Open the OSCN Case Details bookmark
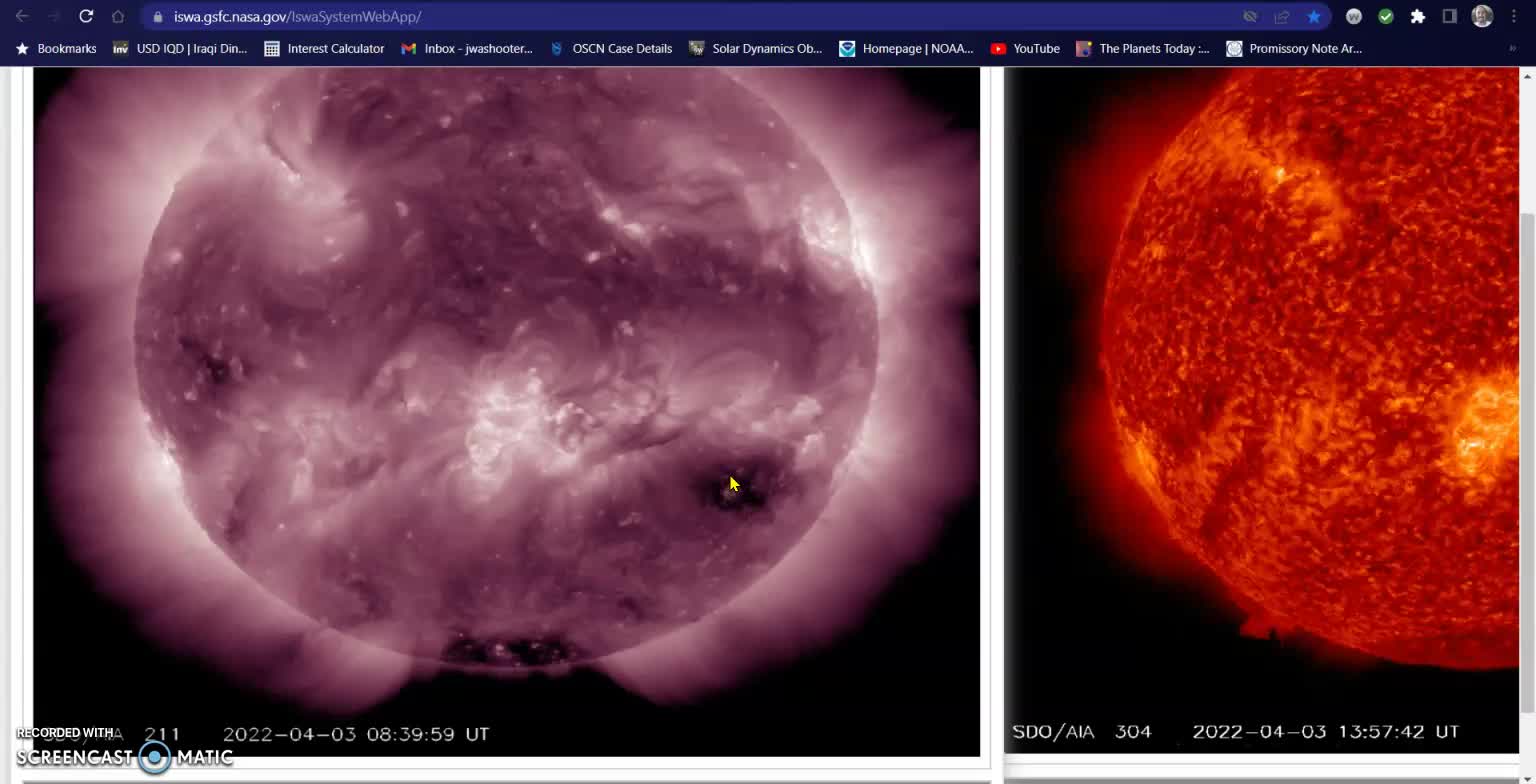The image size is (1536, 784). pyautogui.click(x=611, y=48)
